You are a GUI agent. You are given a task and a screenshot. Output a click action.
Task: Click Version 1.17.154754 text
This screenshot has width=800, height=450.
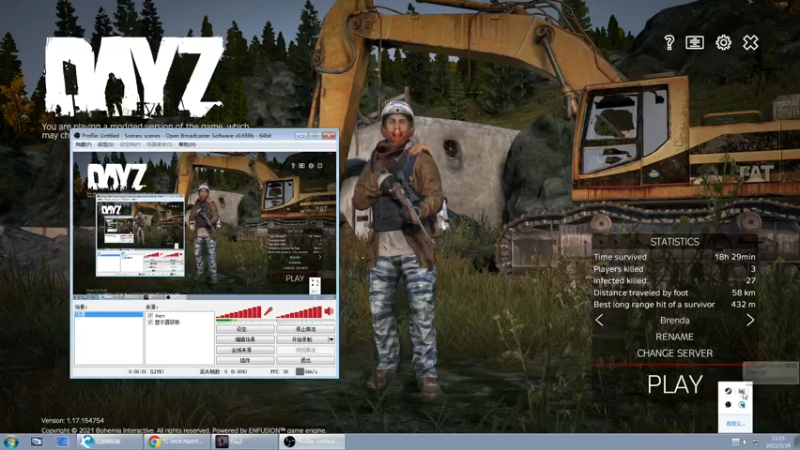pyautogui.click(x=72, y=420)
